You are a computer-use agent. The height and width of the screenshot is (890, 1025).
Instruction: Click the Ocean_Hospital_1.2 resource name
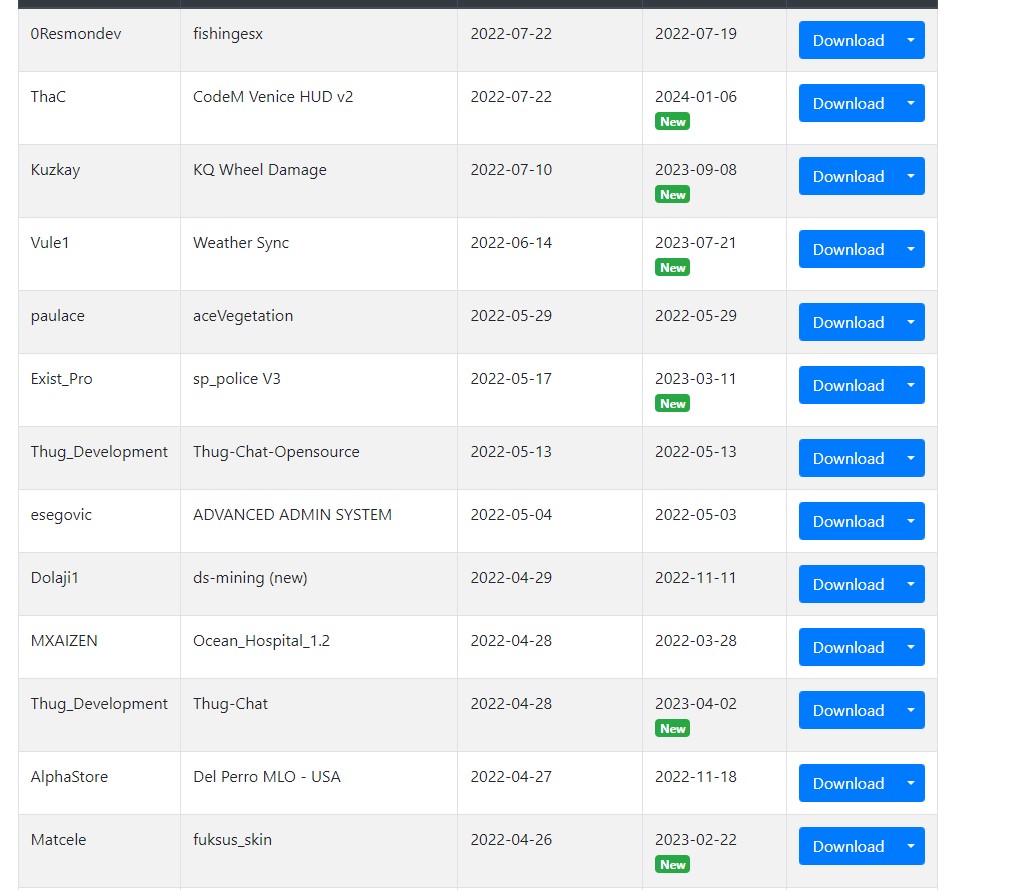(x=261, y=641)
